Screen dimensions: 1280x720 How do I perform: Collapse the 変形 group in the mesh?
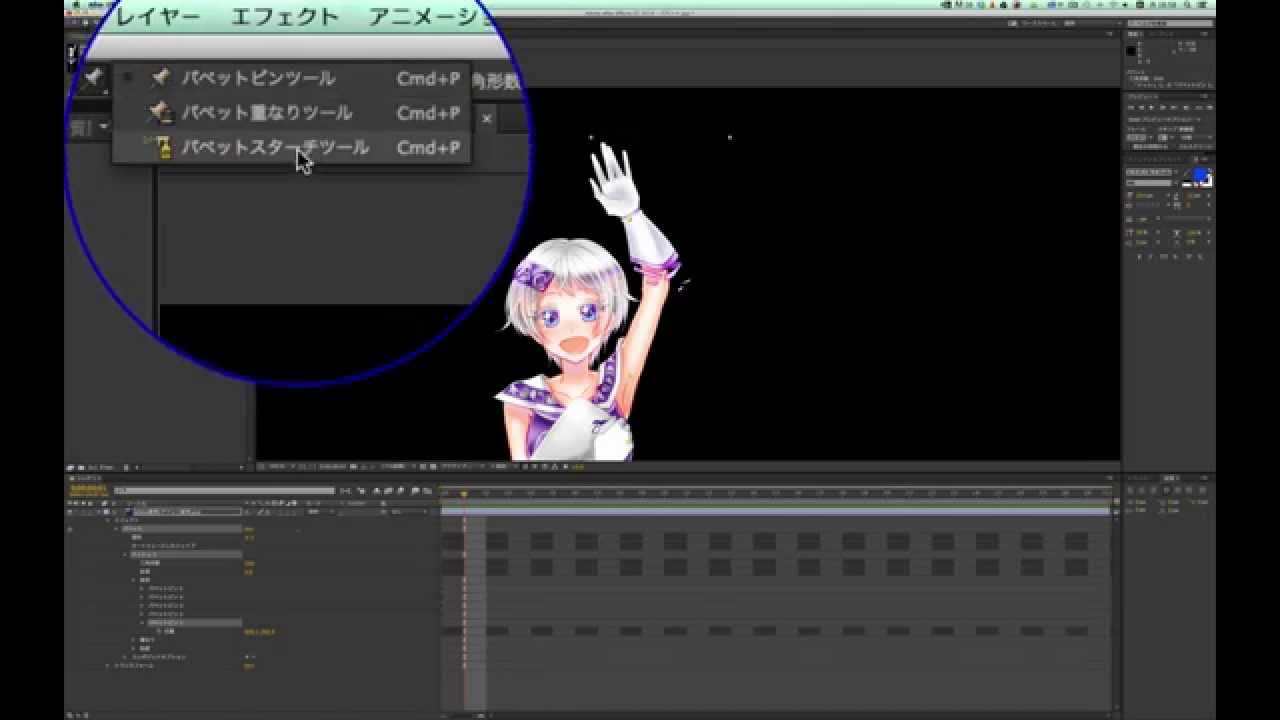[133, 580]
